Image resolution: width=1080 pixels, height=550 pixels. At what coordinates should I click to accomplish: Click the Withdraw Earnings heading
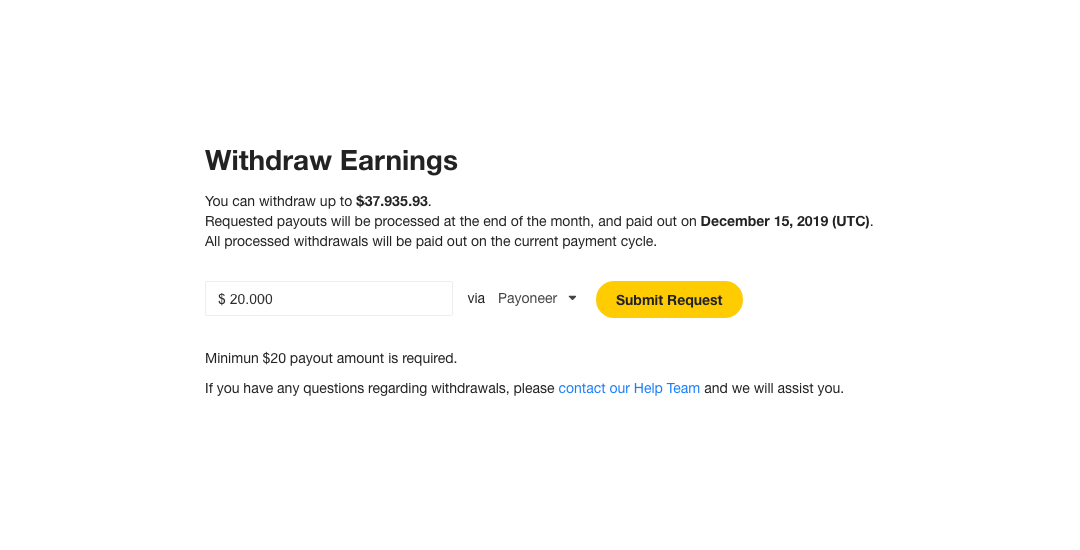[x=331, y=160]
